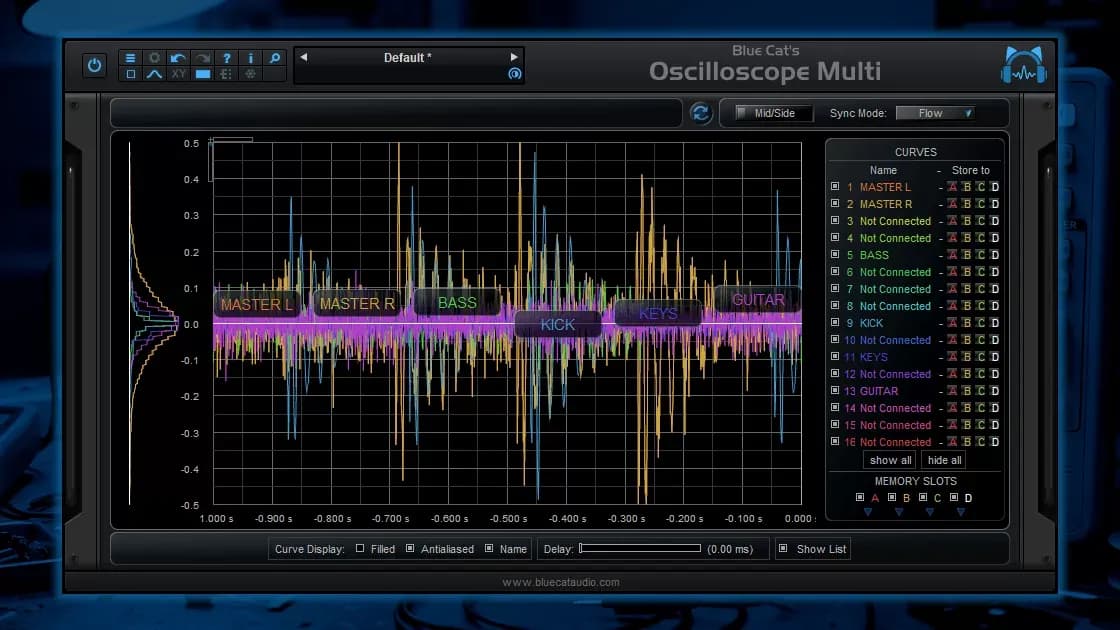Open the Default preset name menu

[408, 58]
